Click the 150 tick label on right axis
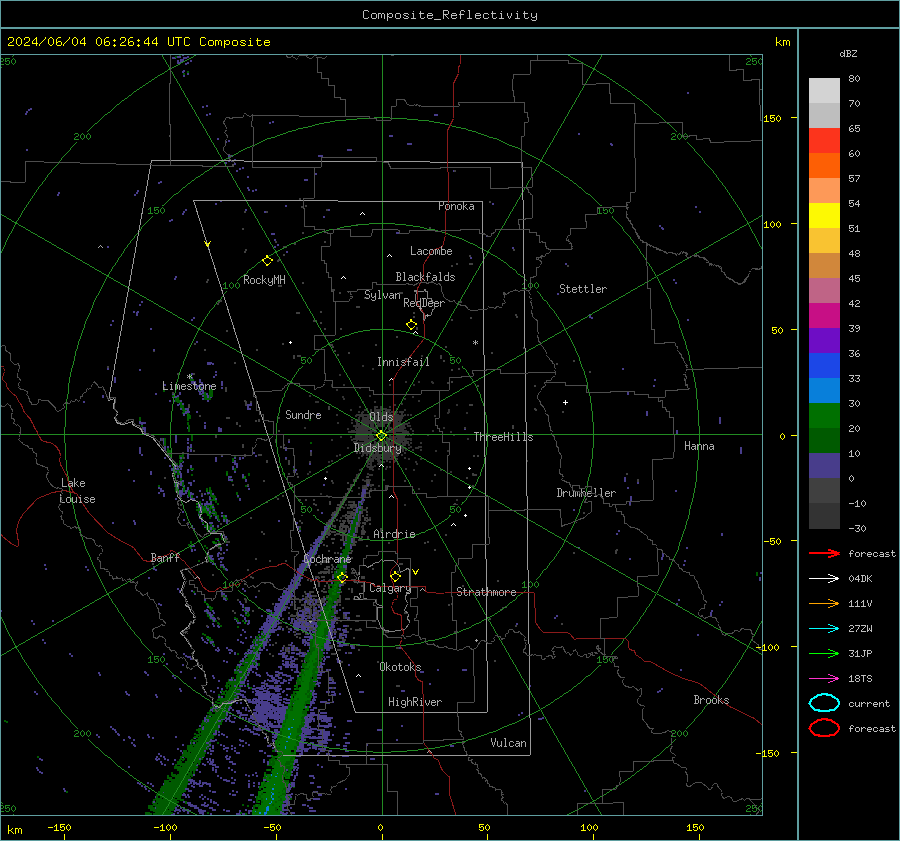 click(773, 118)
